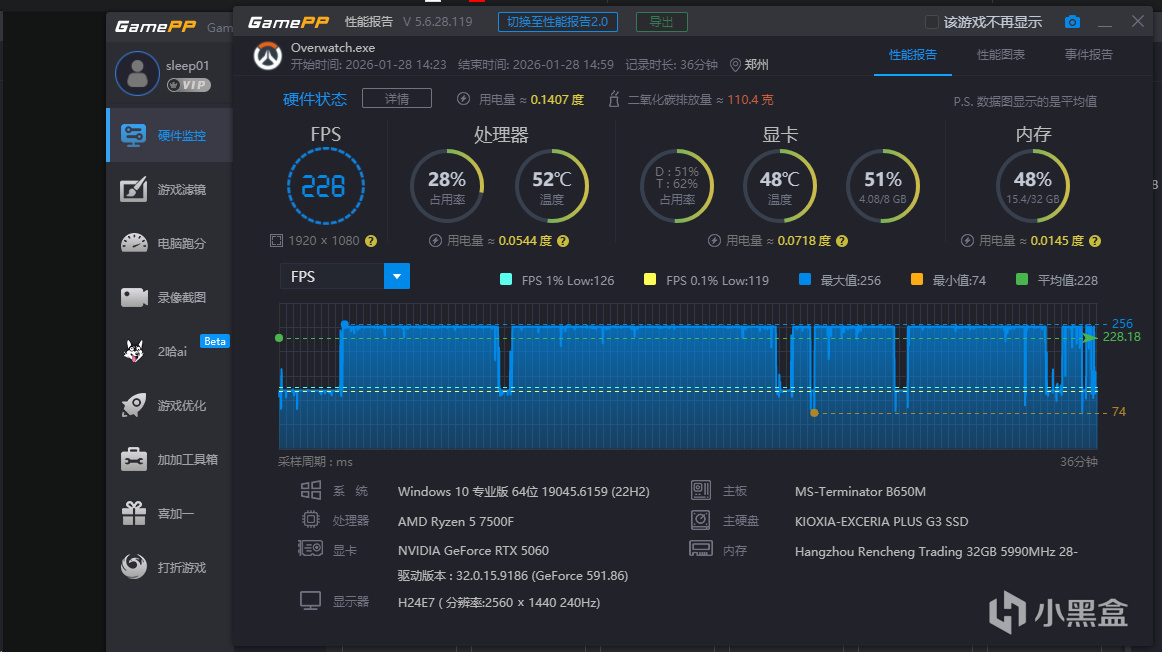The image size is (1162, 652).
Task: Click the monitor icon beside 显示器 spec row
Action: pyautogui.click(x=311, y=601)
